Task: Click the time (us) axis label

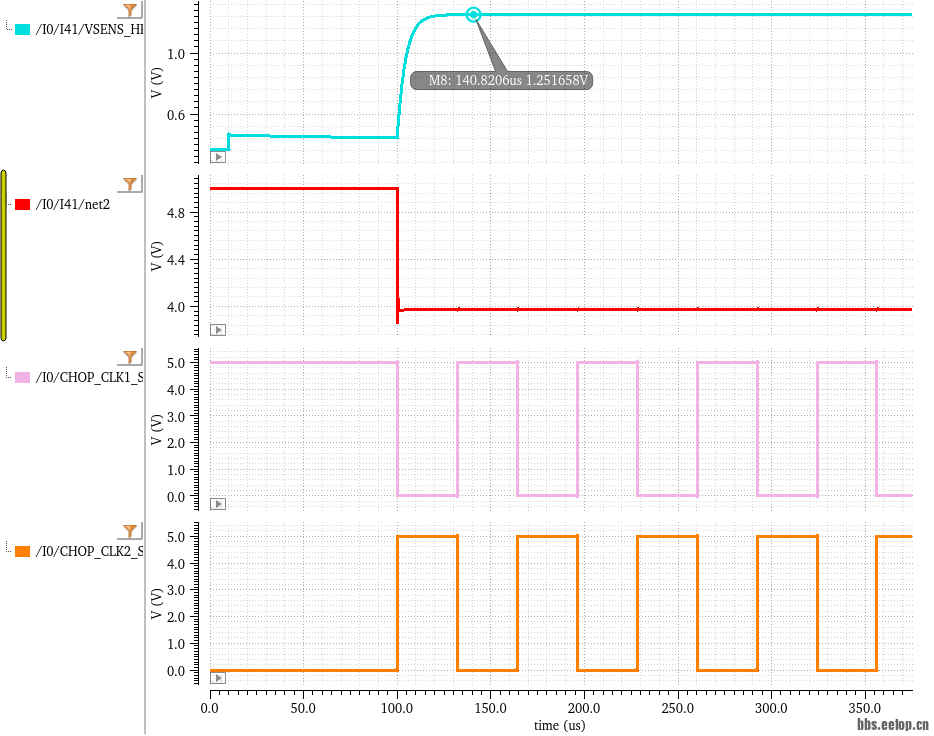Action: [x=559, y=725]
